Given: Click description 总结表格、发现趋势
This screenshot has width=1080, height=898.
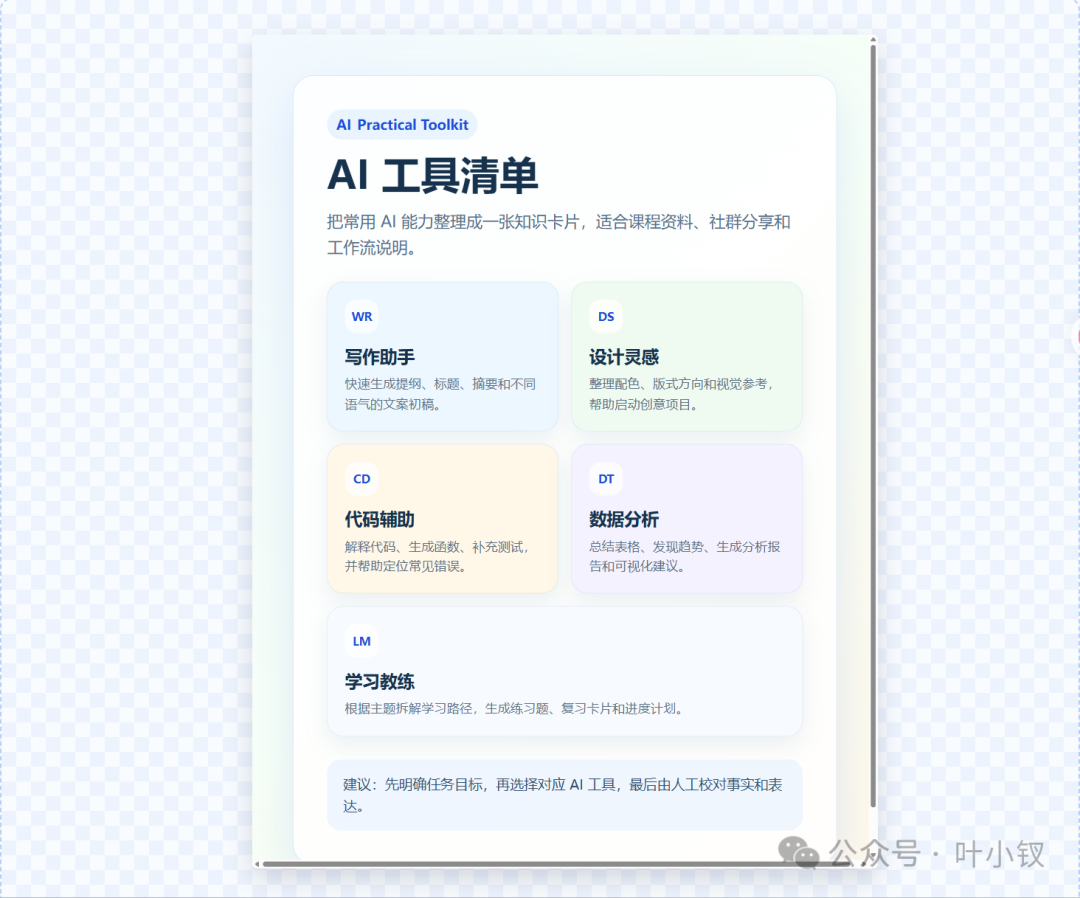Looking at the screenshot, I should pyautogui.click(x=685, y=556).
